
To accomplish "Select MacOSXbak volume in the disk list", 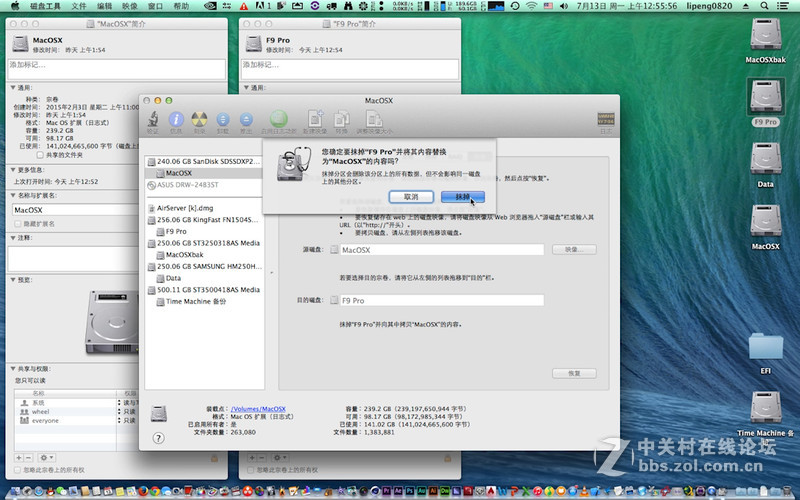I will pyautogui.click(x=184, y=254).
